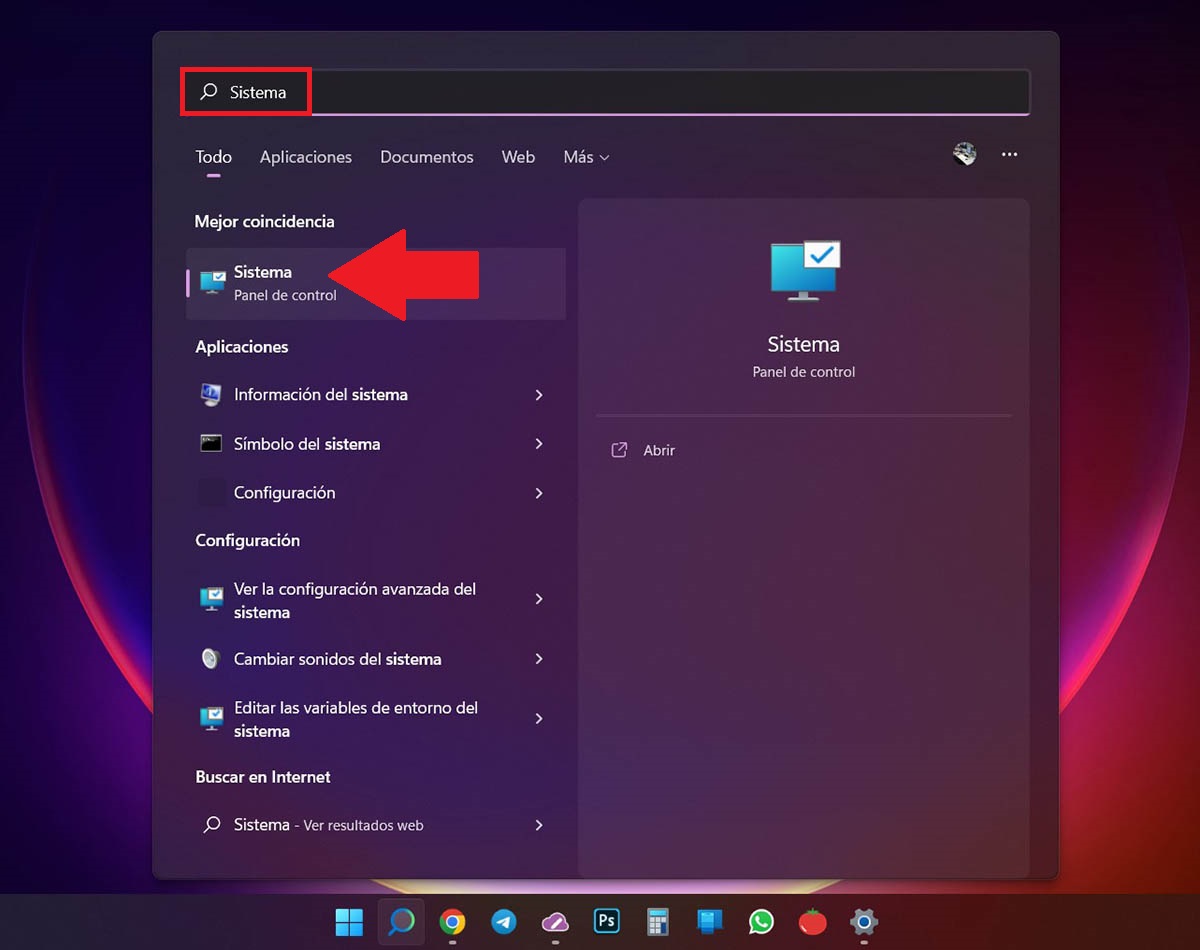Open WhatsApp from the taskbar
The height and width of the screenshot is (950, 1200).
pyautogui.click(x=761, y=922)
